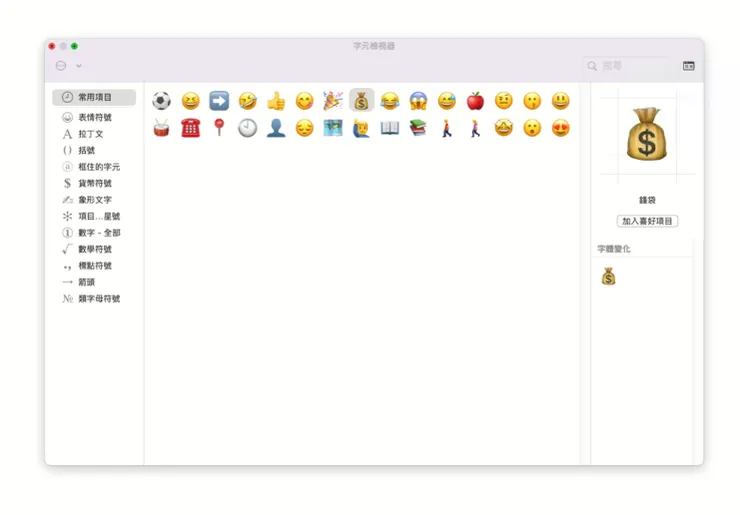740x515 pixels.
Task: Select the blue bust silhouette emoji
Action: tap(276, 128)
